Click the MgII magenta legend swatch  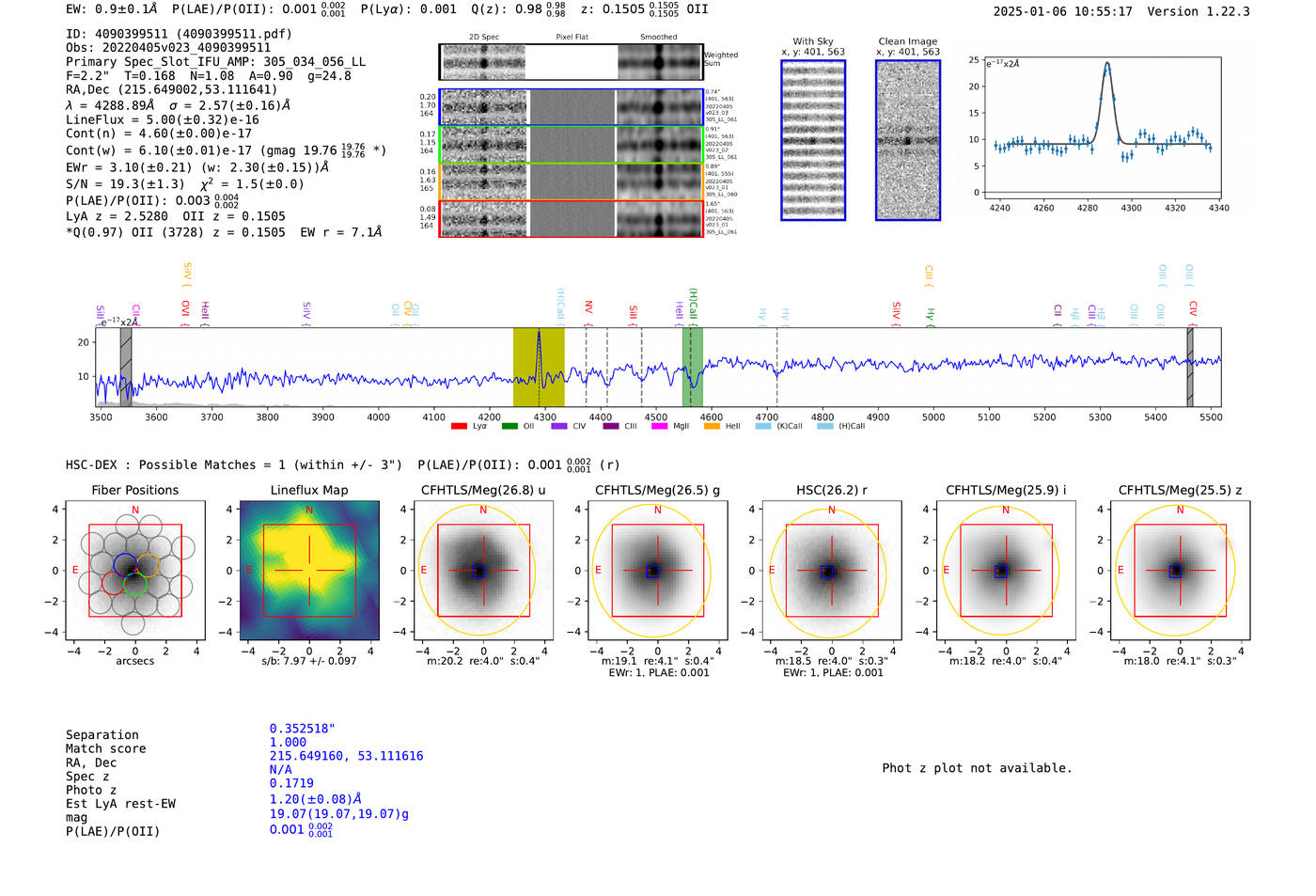[659, 426]
